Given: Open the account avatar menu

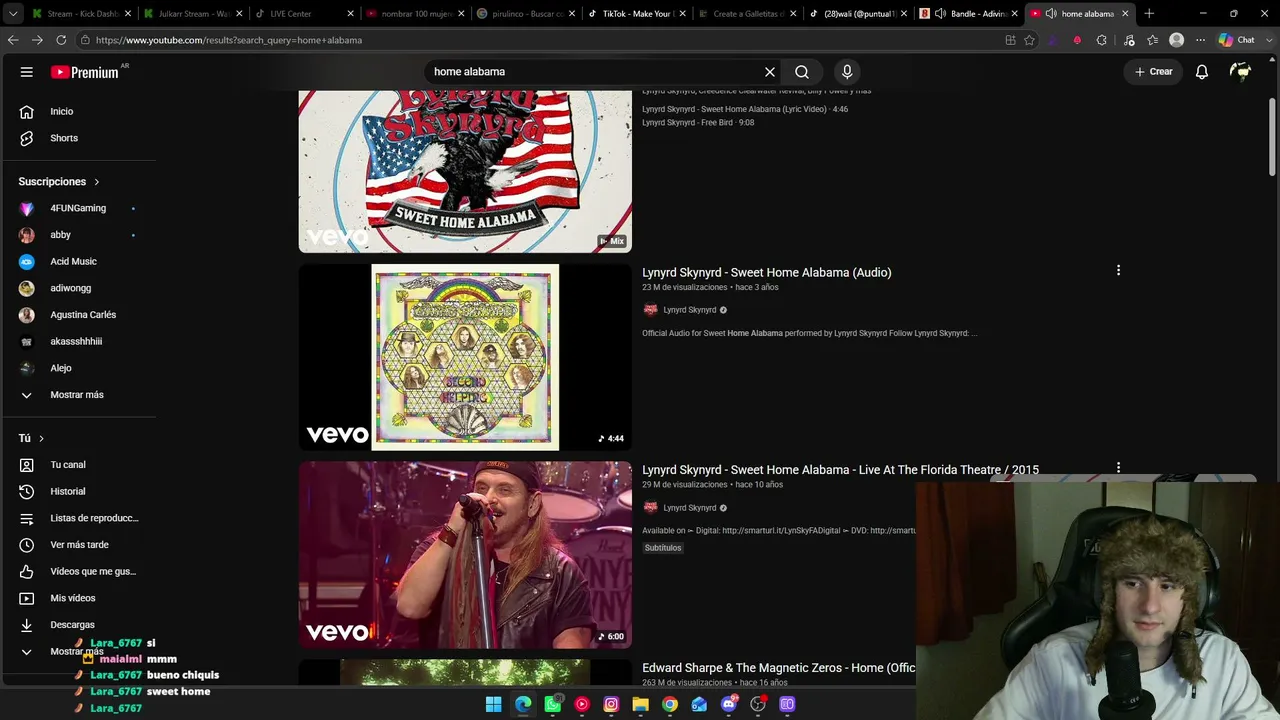Looking at the screenshot, I should [x=1241, y=72].
